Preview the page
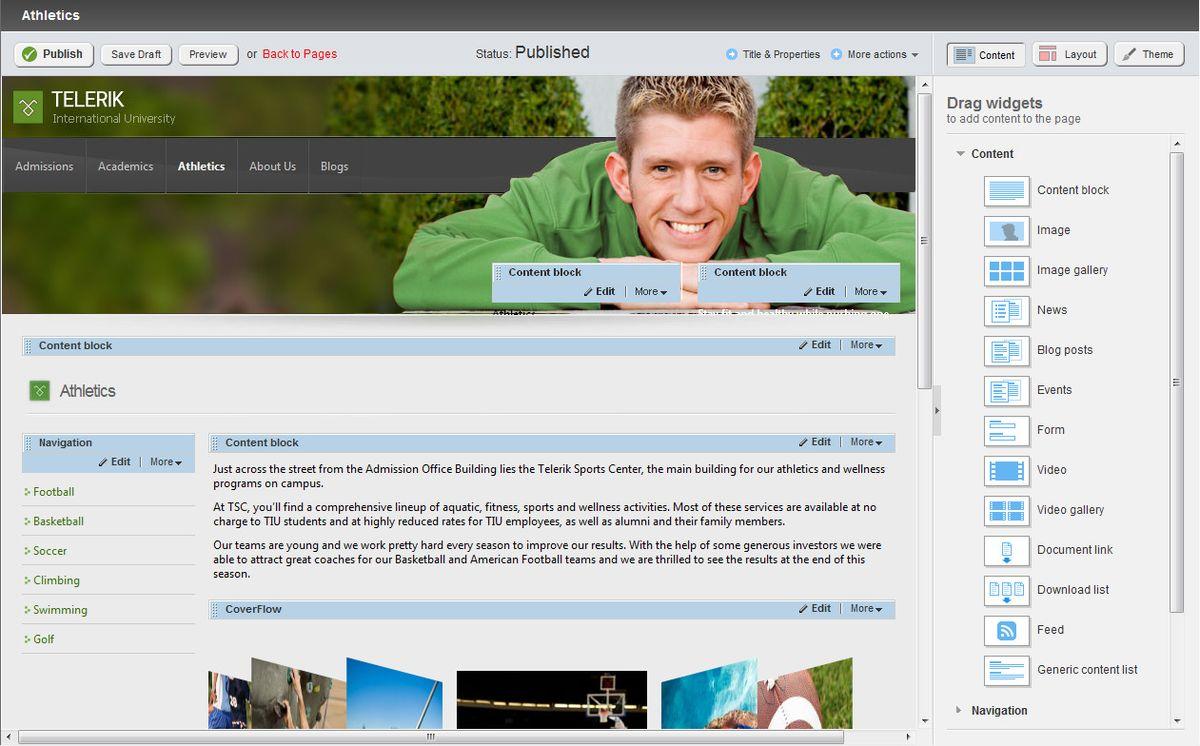 (x=208, y=54)
